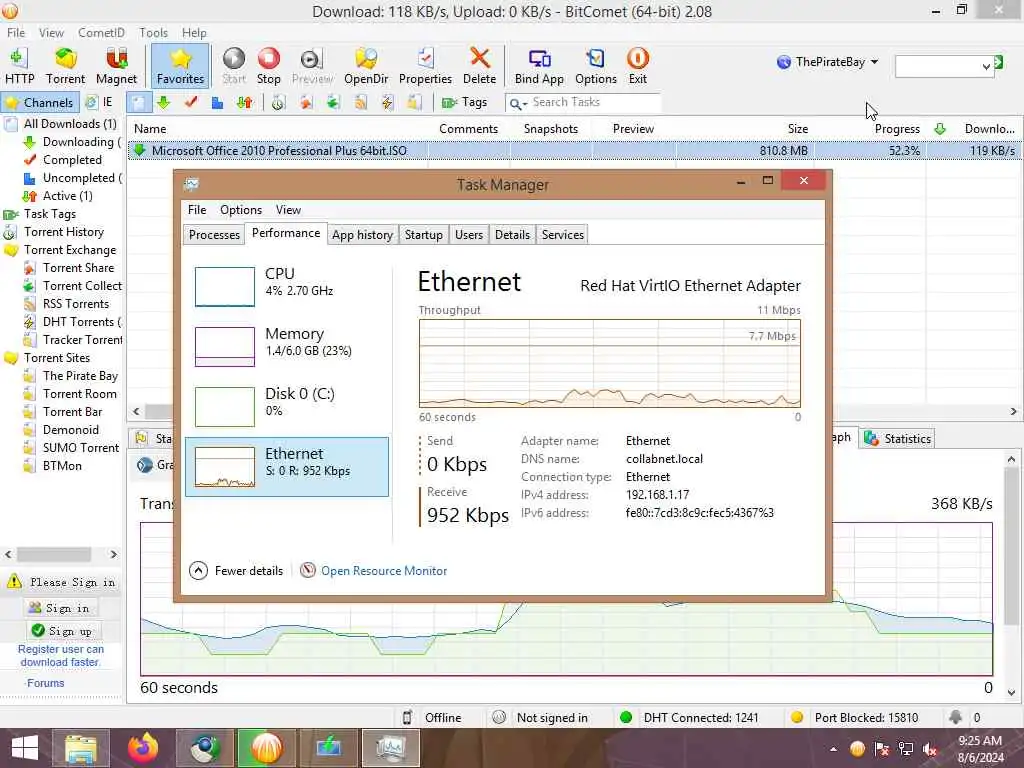This screenshot has width=1024, height=768.
Task: Show completed tasks via red checkmark filter
Action: [191, 103]
